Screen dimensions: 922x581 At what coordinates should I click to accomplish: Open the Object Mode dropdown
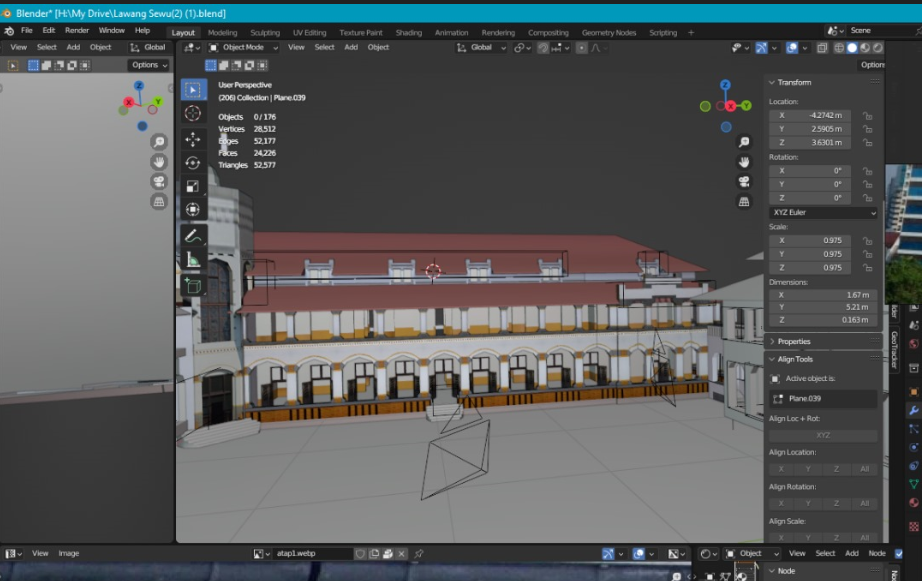coord(243,47)
